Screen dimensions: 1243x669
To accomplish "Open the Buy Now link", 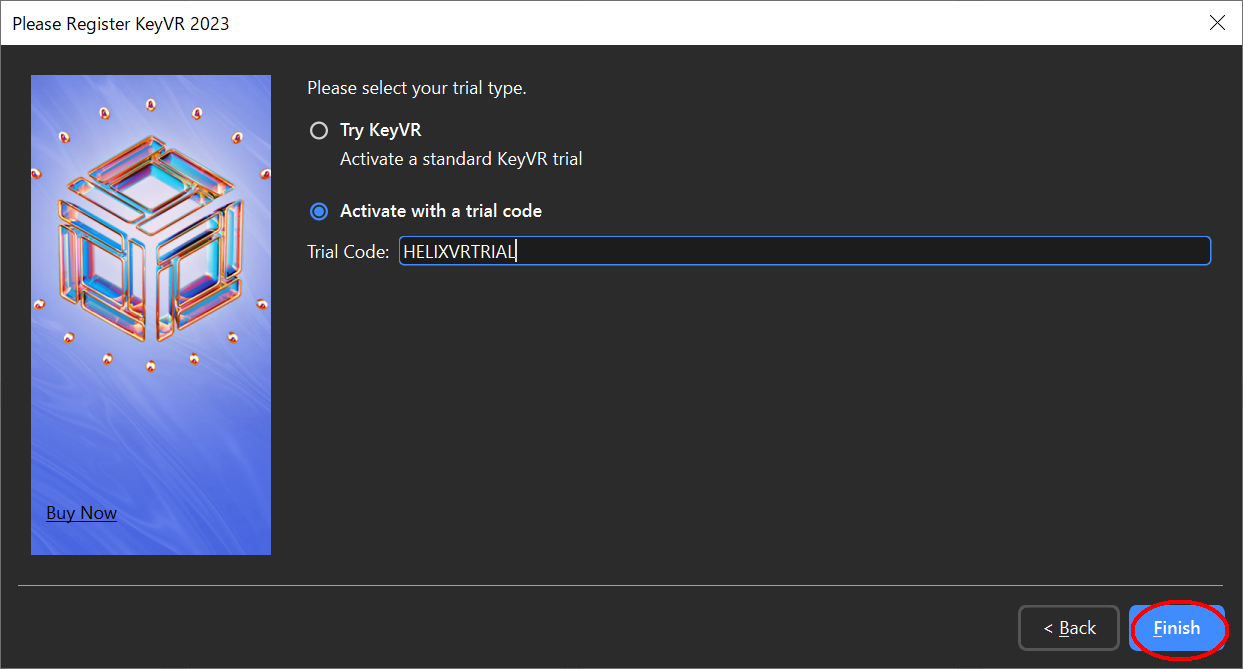I will [x=81, y=513].
